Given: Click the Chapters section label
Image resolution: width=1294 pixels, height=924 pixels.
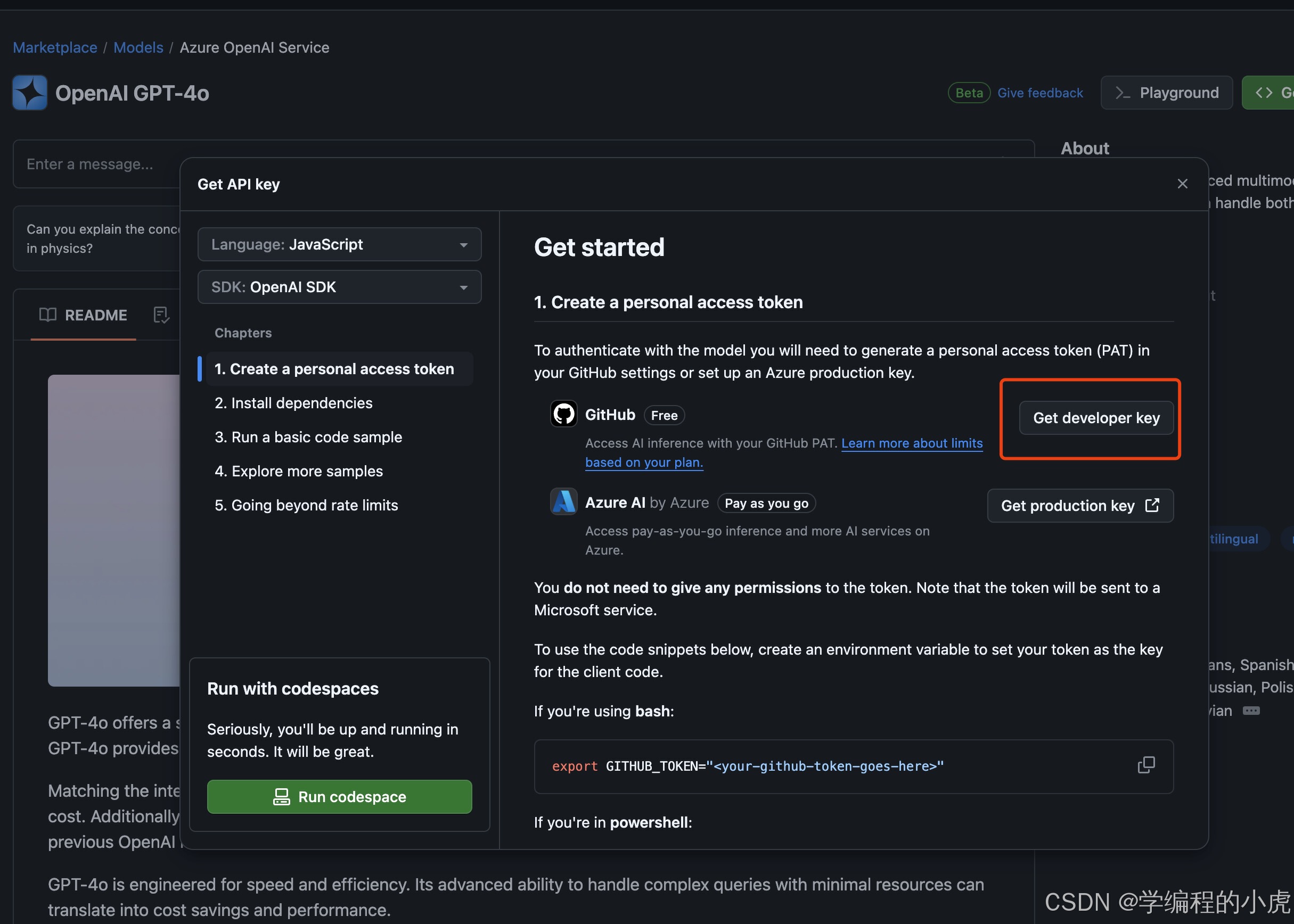Looking at the screenshot, I should (x=243, y=333).
